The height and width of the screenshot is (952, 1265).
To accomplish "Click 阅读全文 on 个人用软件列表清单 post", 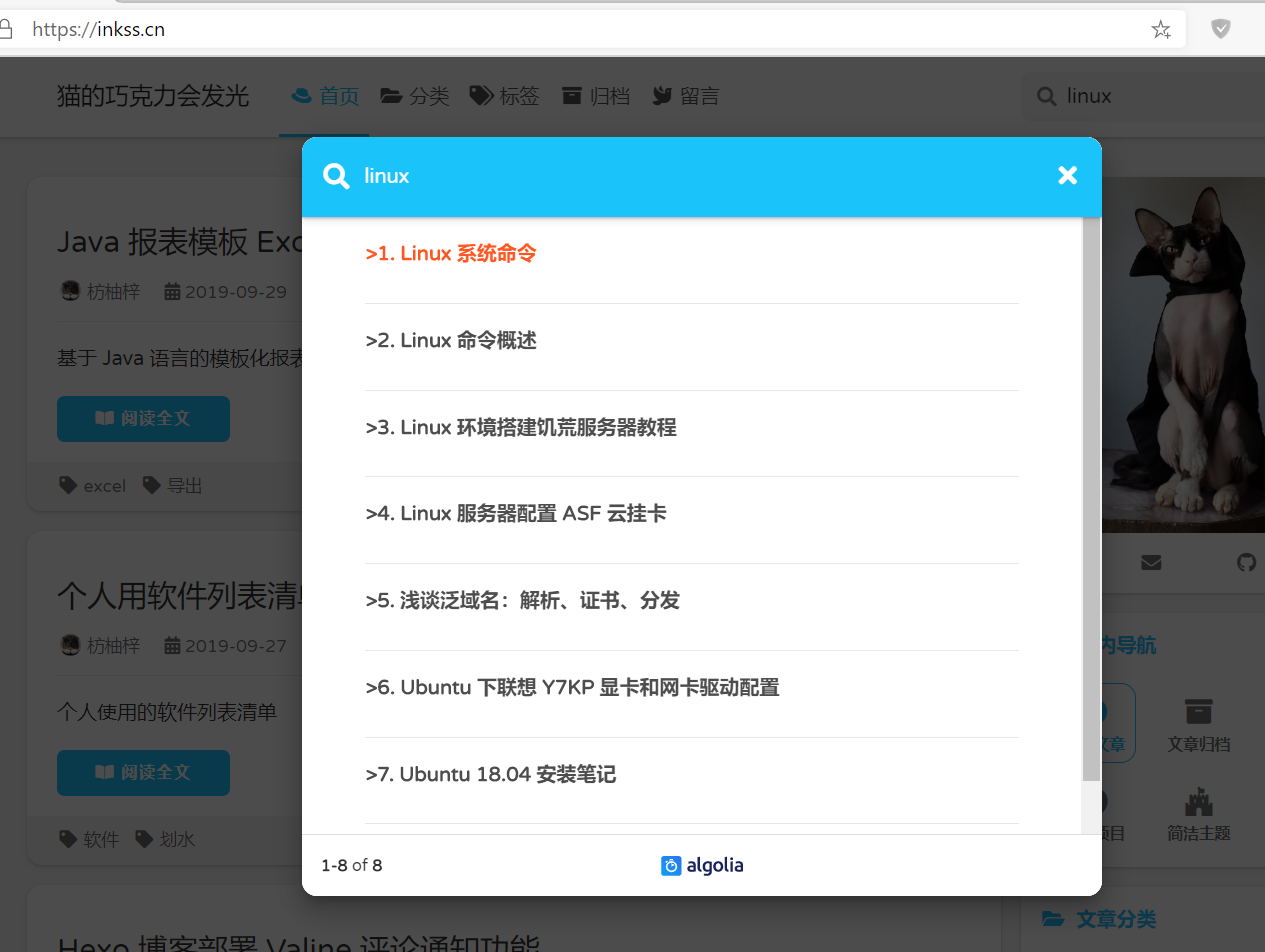I will 143,773.
